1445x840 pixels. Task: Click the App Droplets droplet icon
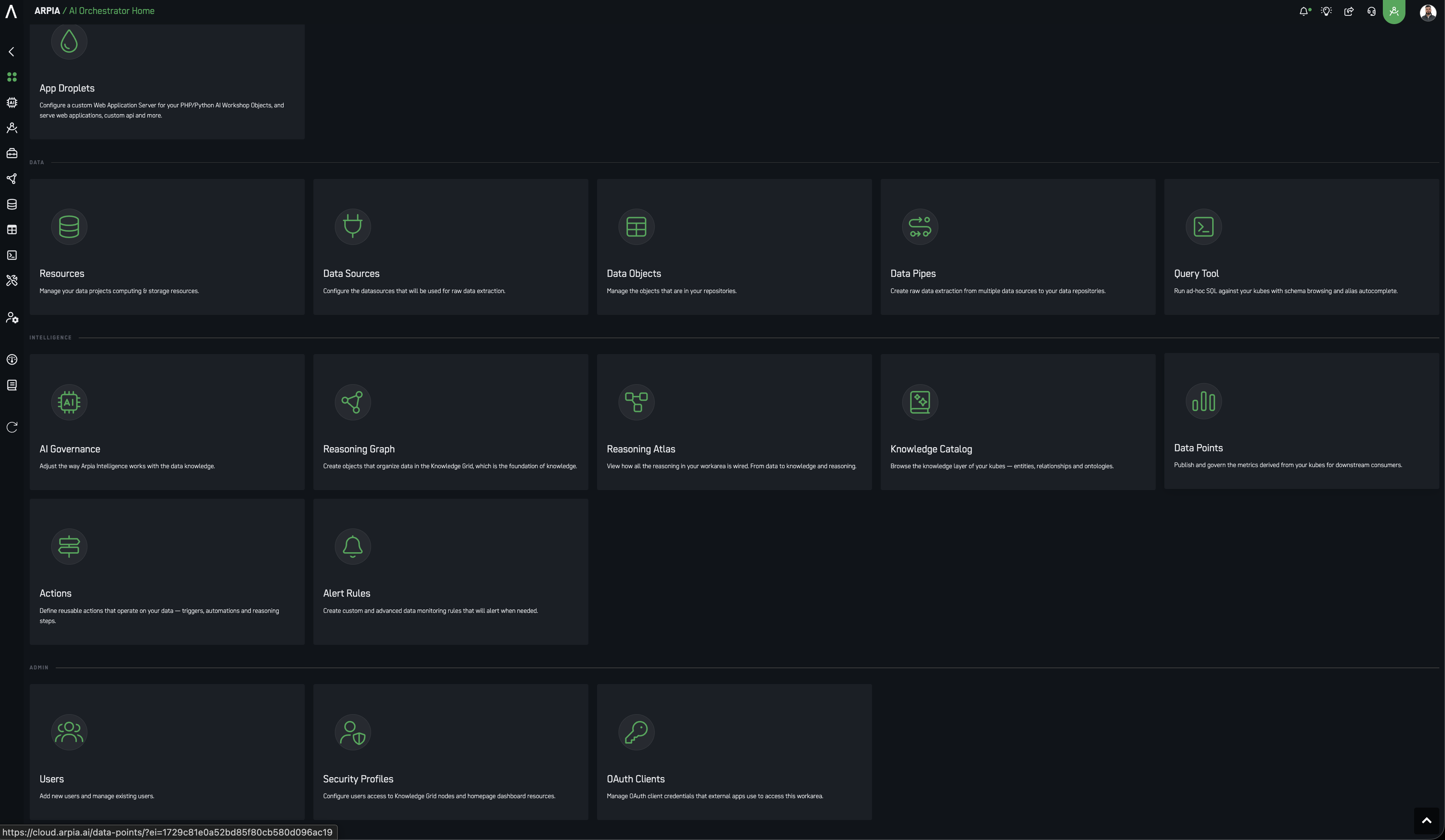pyautogui.click(x=69, y=41)
